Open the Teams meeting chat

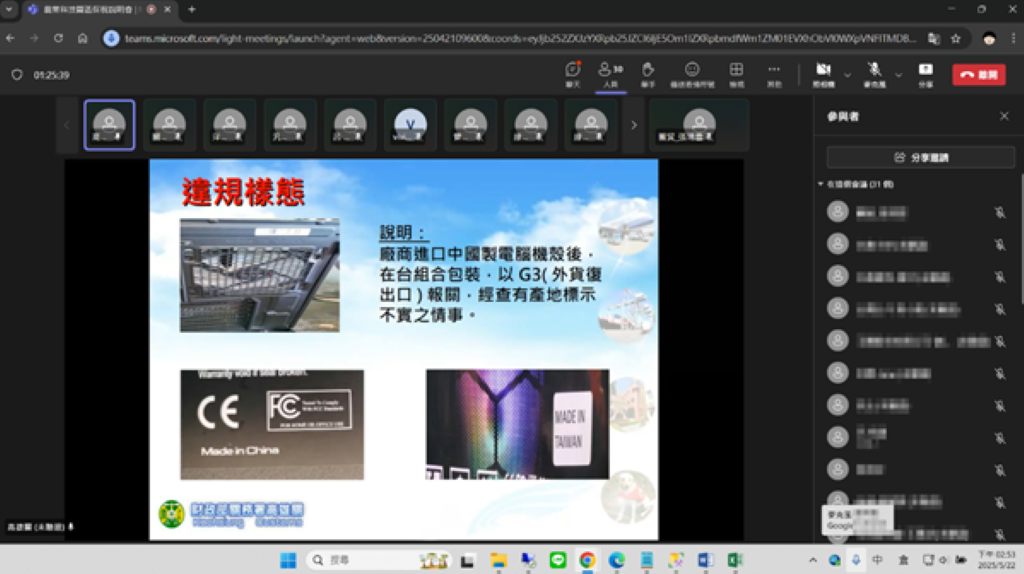pos(573,73)
